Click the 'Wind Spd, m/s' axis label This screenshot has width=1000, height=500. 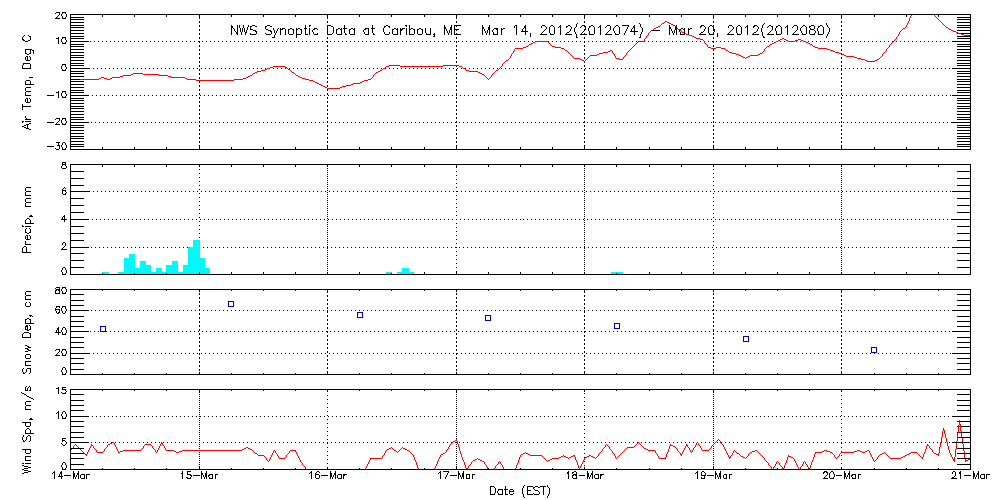pos(27,432)
